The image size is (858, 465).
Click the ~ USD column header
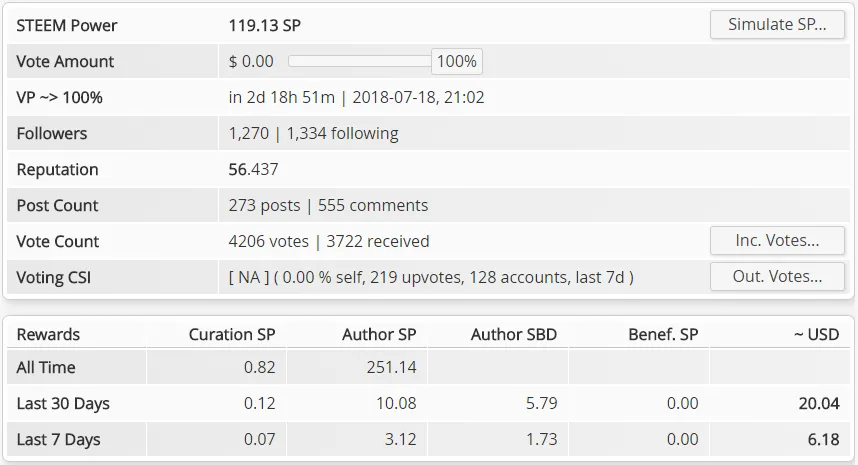click(816, 335)
